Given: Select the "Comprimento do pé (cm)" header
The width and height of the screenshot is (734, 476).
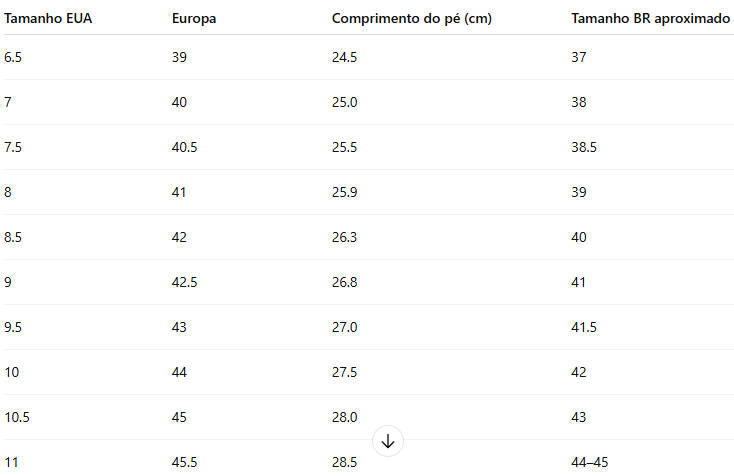Looking at the screenshot, I should [x=411, y=19].
